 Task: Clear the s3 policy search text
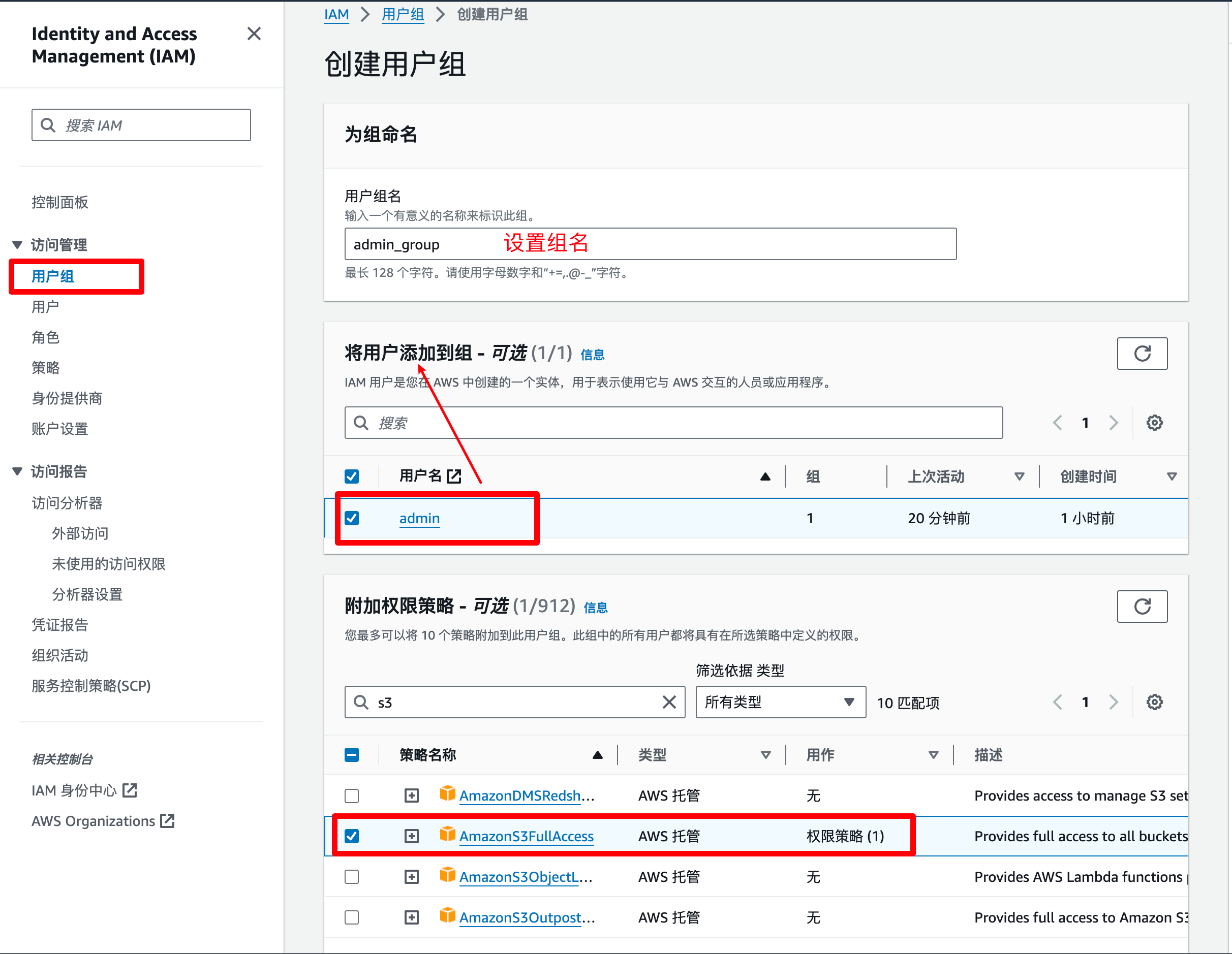point(668,702)
